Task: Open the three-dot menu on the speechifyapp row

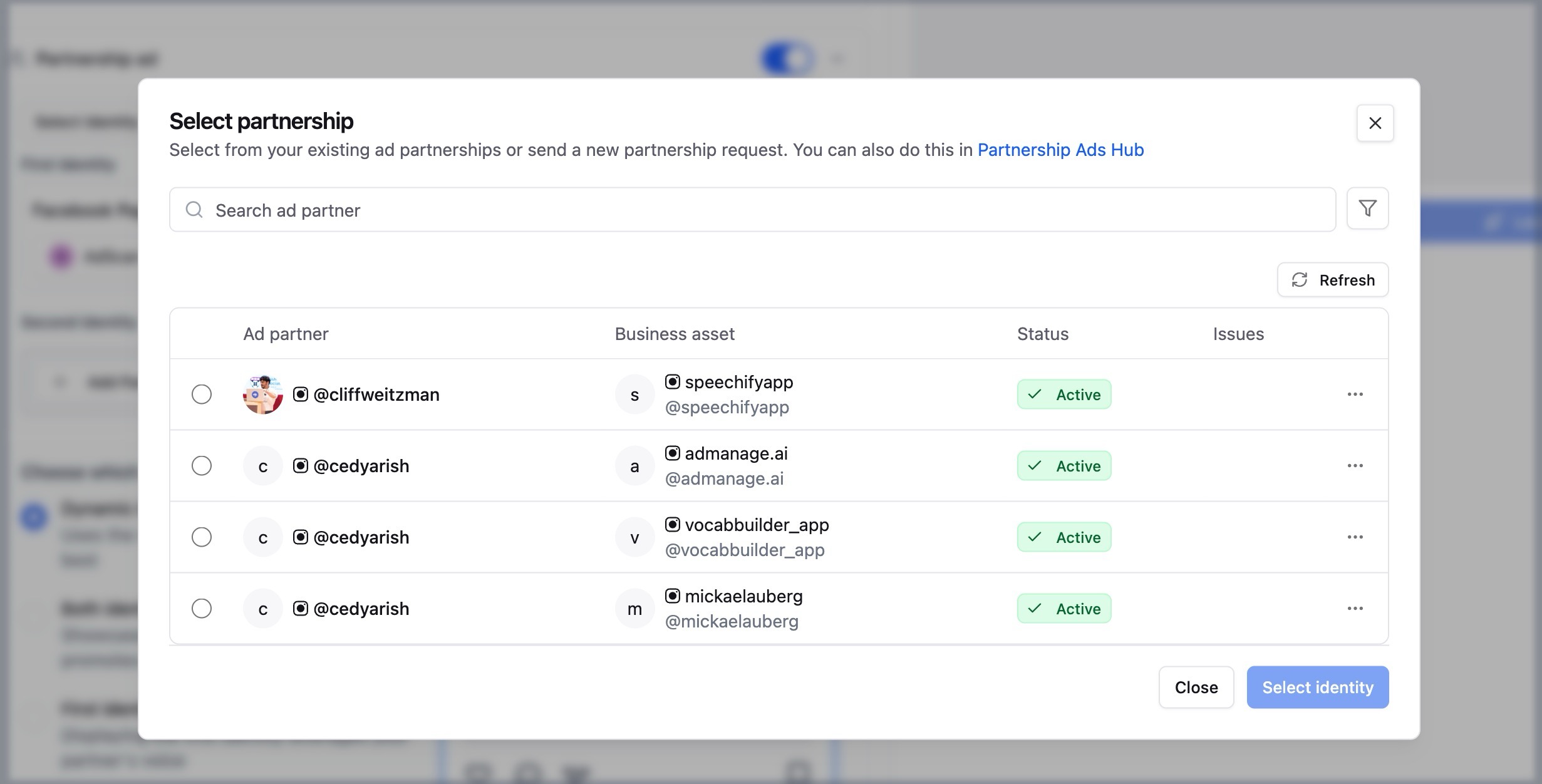Action: point(1355,394)
